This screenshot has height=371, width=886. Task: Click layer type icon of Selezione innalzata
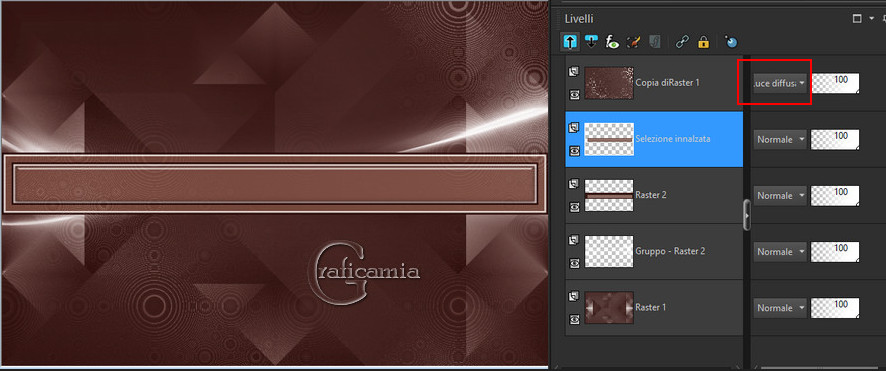574,128
